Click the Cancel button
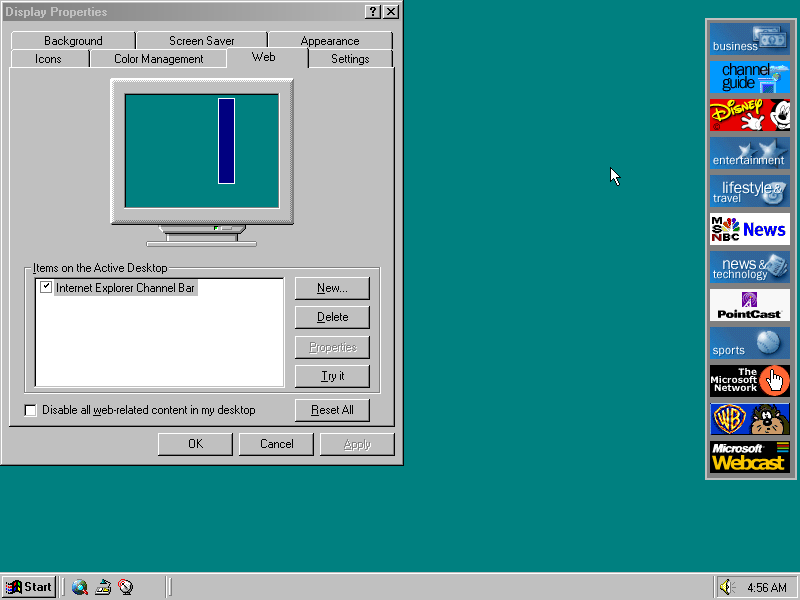Viewport: 800px width, 600px height. pyautogui.click(x=276, y=444)
